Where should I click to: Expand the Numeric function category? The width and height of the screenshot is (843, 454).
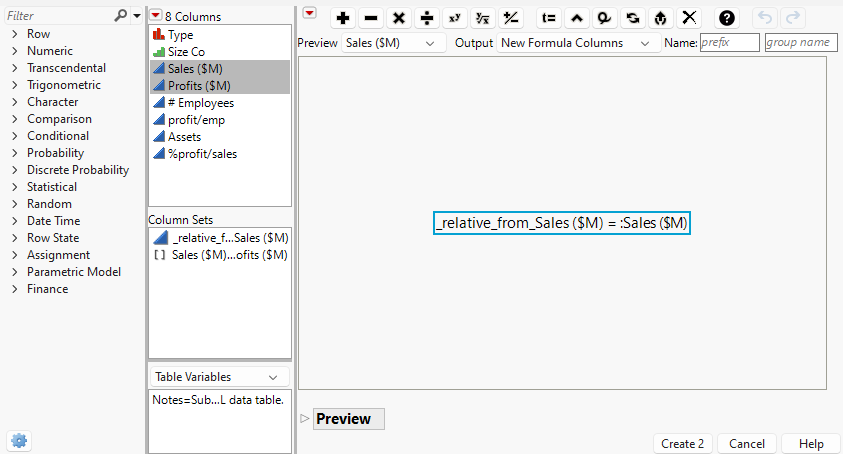click(x=15, y=51)
